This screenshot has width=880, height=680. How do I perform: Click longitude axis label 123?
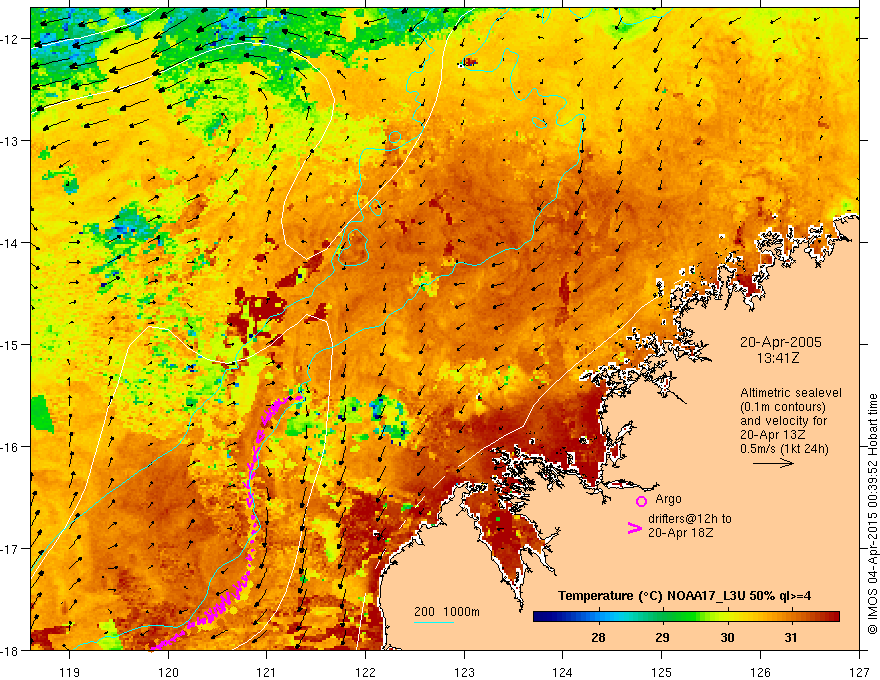[464, 672]
